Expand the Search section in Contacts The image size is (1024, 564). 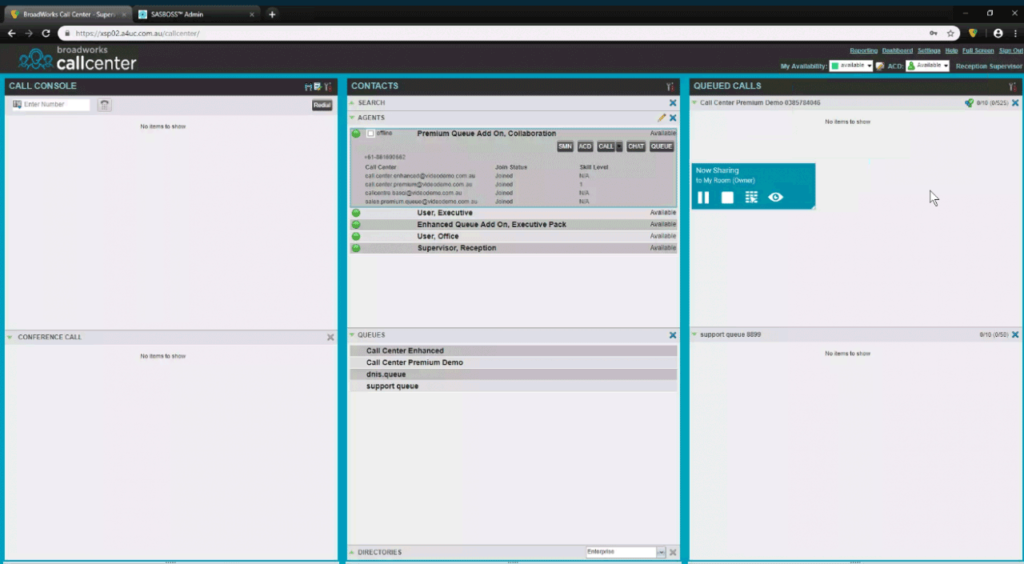[x=352, y=103]
